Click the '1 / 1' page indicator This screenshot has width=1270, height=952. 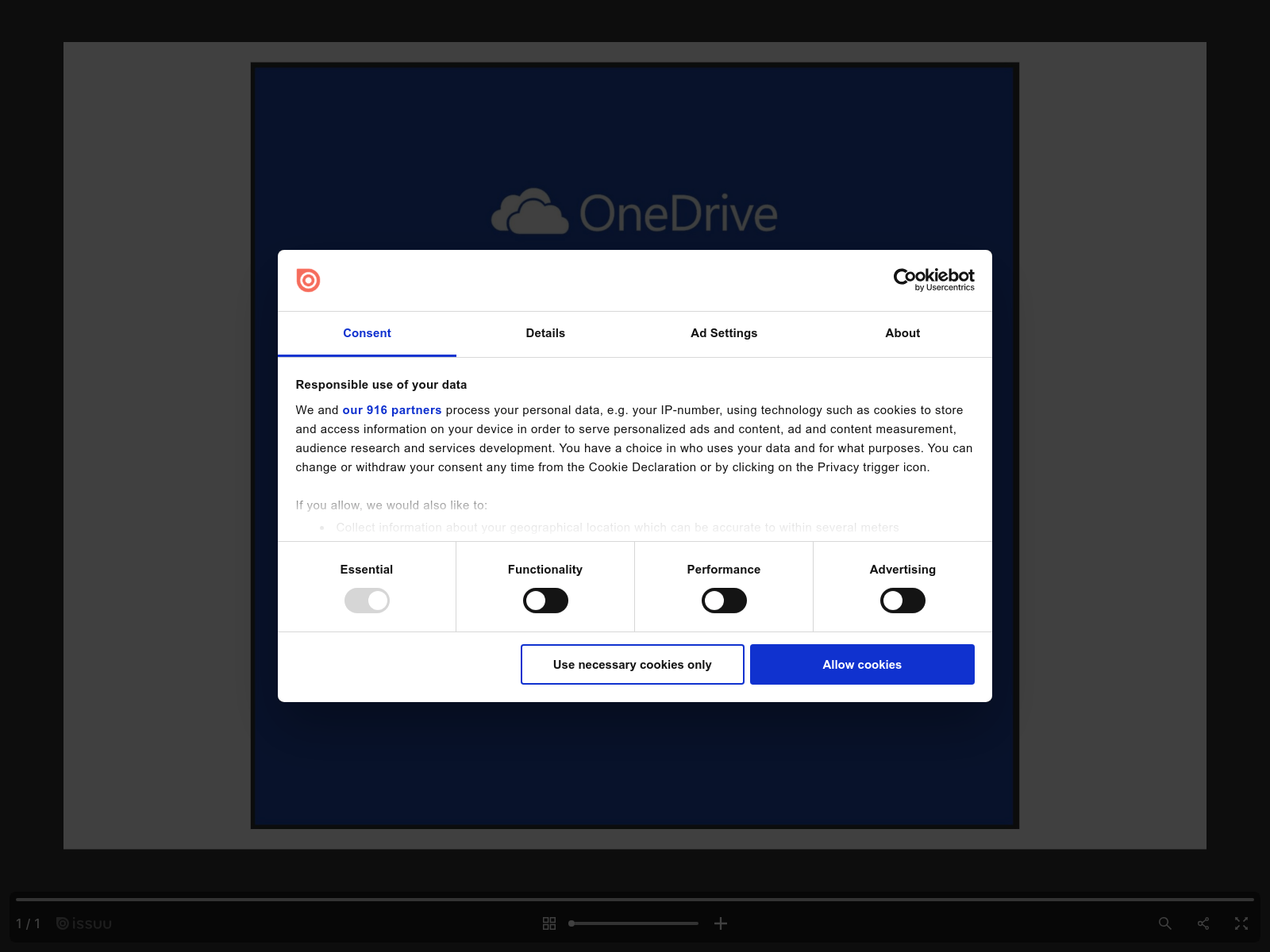point(29,923)
